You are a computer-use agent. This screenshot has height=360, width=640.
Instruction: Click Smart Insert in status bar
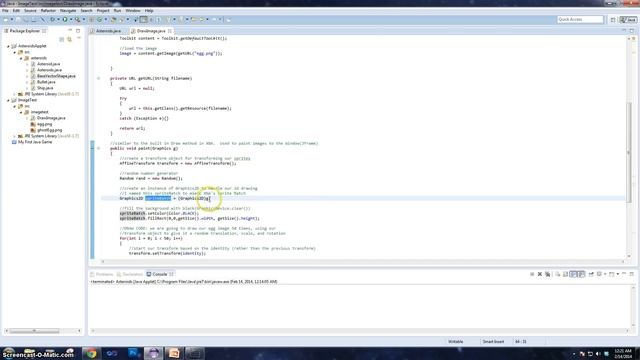pyautogui.click(x=493, y=342)
